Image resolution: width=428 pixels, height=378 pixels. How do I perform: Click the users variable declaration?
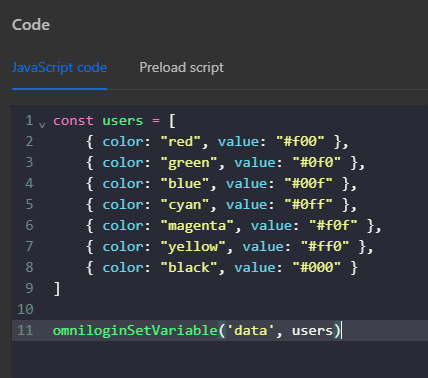122,120
